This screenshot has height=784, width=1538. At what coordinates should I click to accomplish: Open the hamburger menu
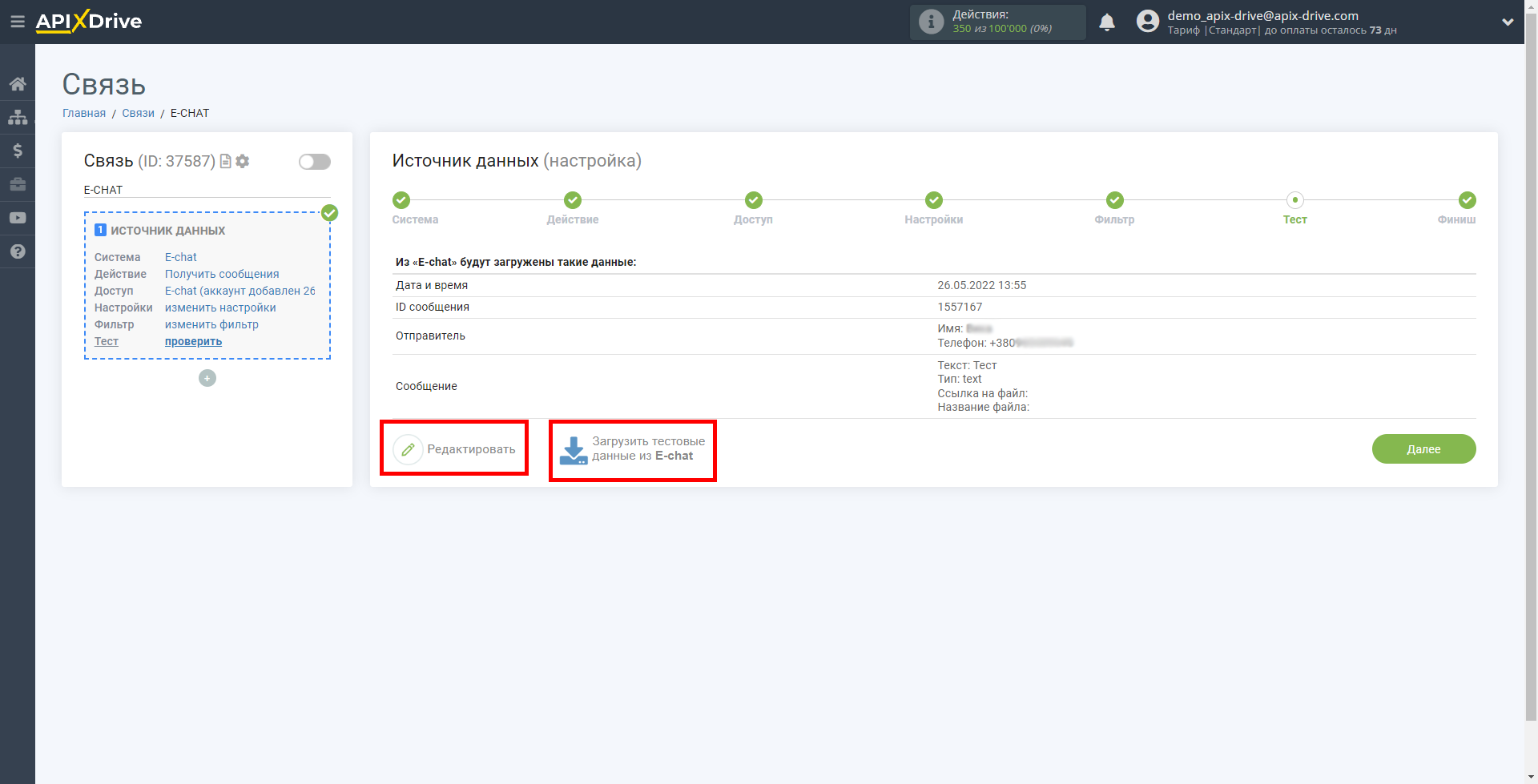[17, 22]
